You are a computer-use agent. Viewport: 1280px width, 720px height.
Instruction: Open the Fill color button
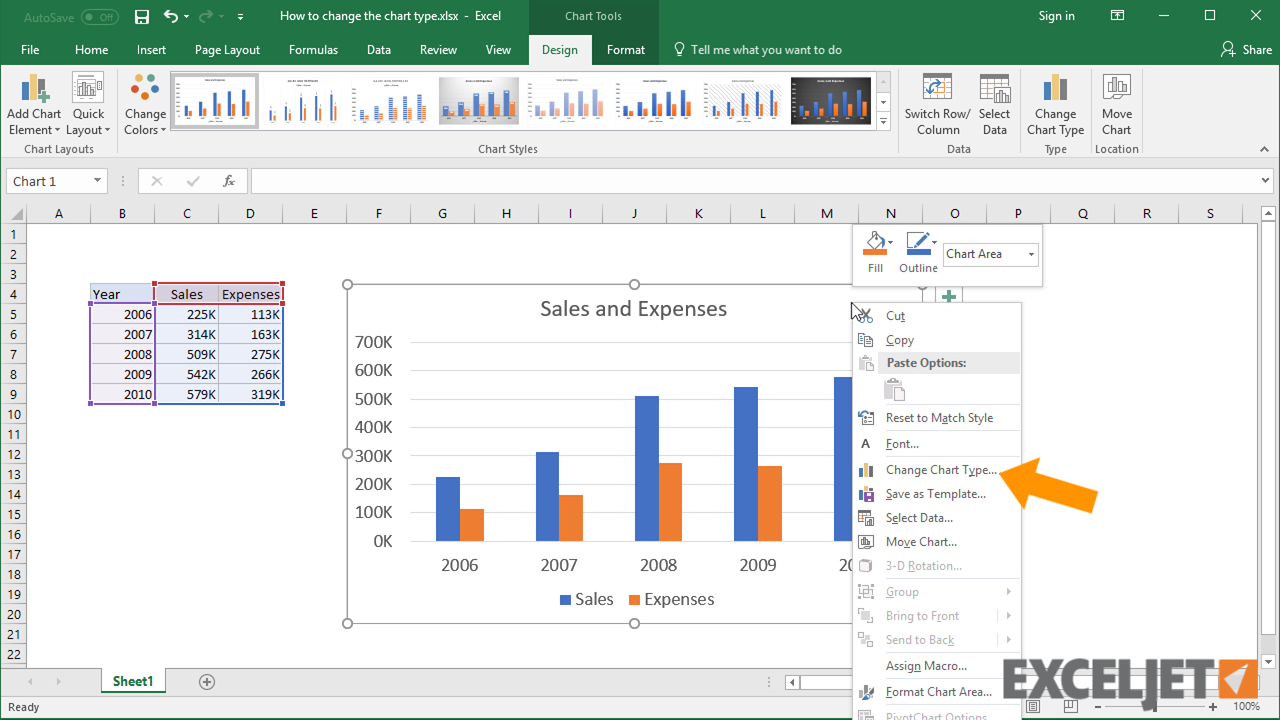click(875, 244)
